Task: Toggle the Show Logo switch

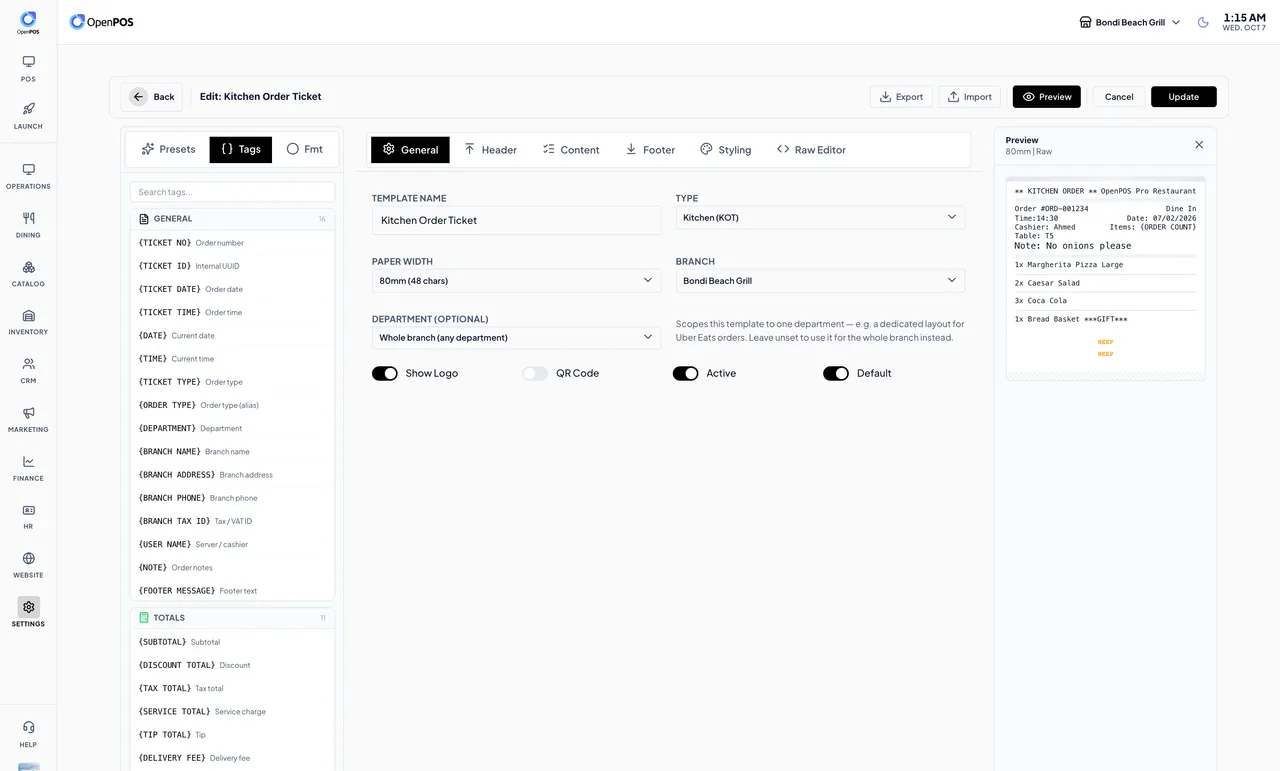Action: (x=385, y=373)
